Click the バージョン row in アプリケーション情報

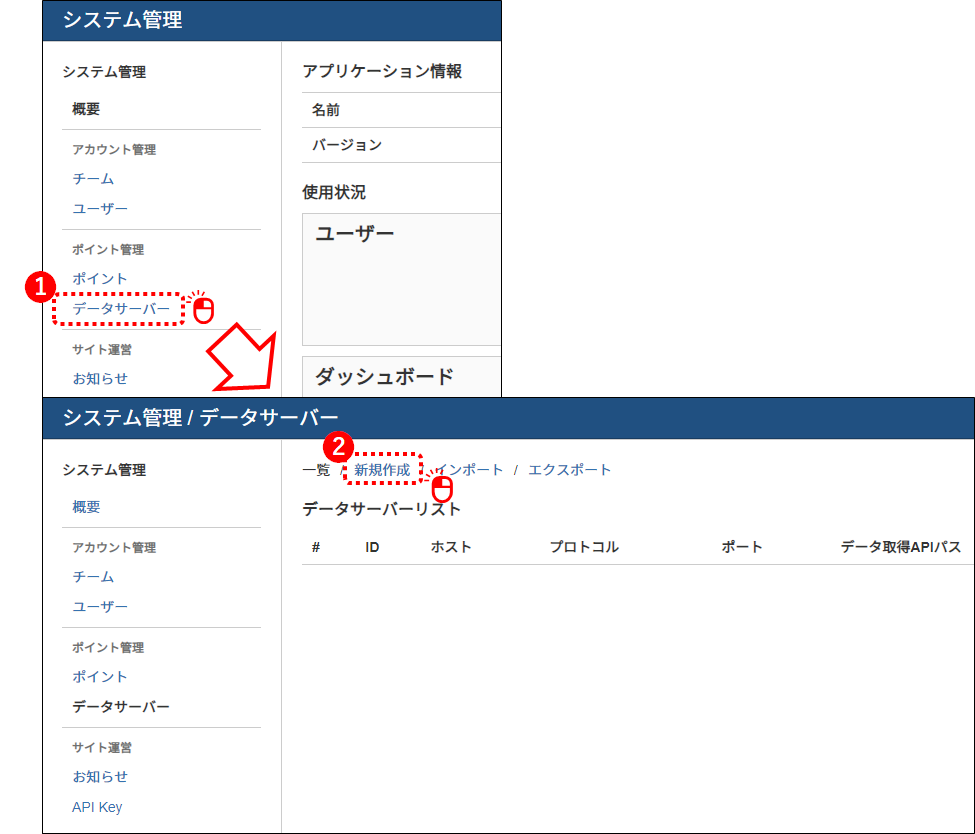pos(401,145)
